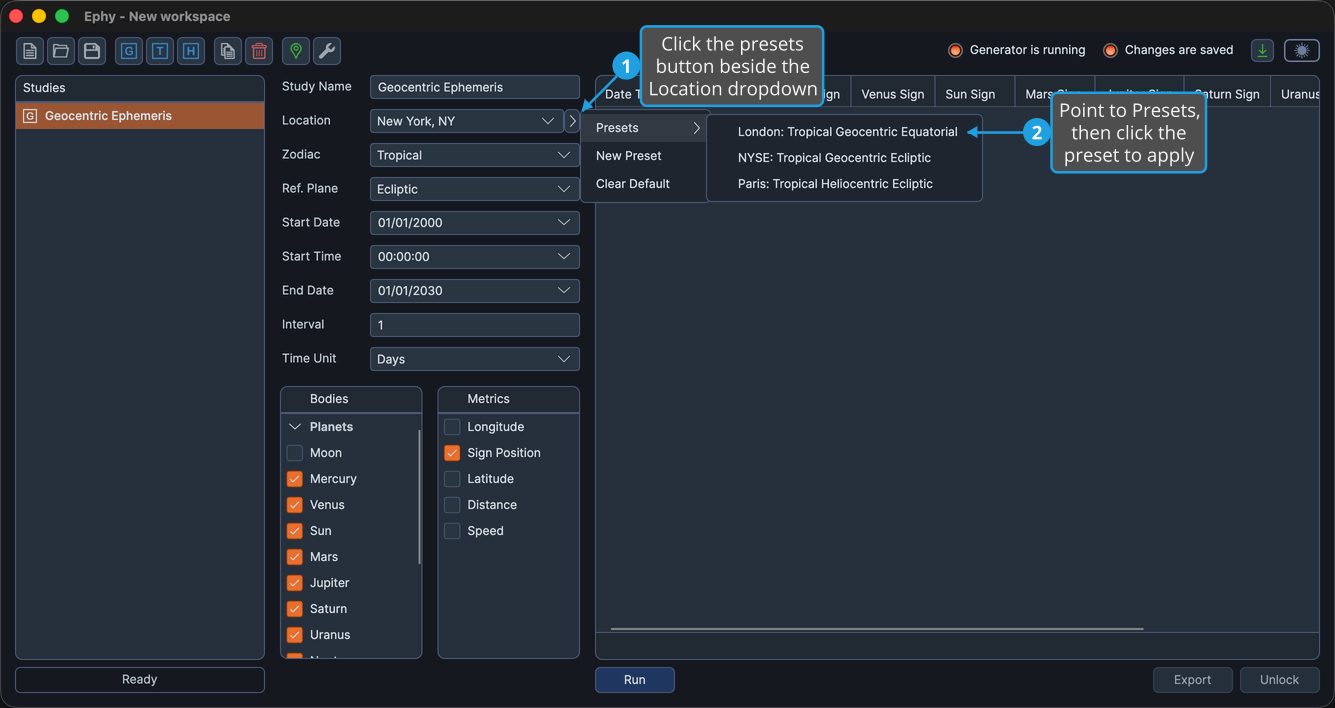Enable the Speed metric checkbox
1335x708 pixels.
coord(452,531)
